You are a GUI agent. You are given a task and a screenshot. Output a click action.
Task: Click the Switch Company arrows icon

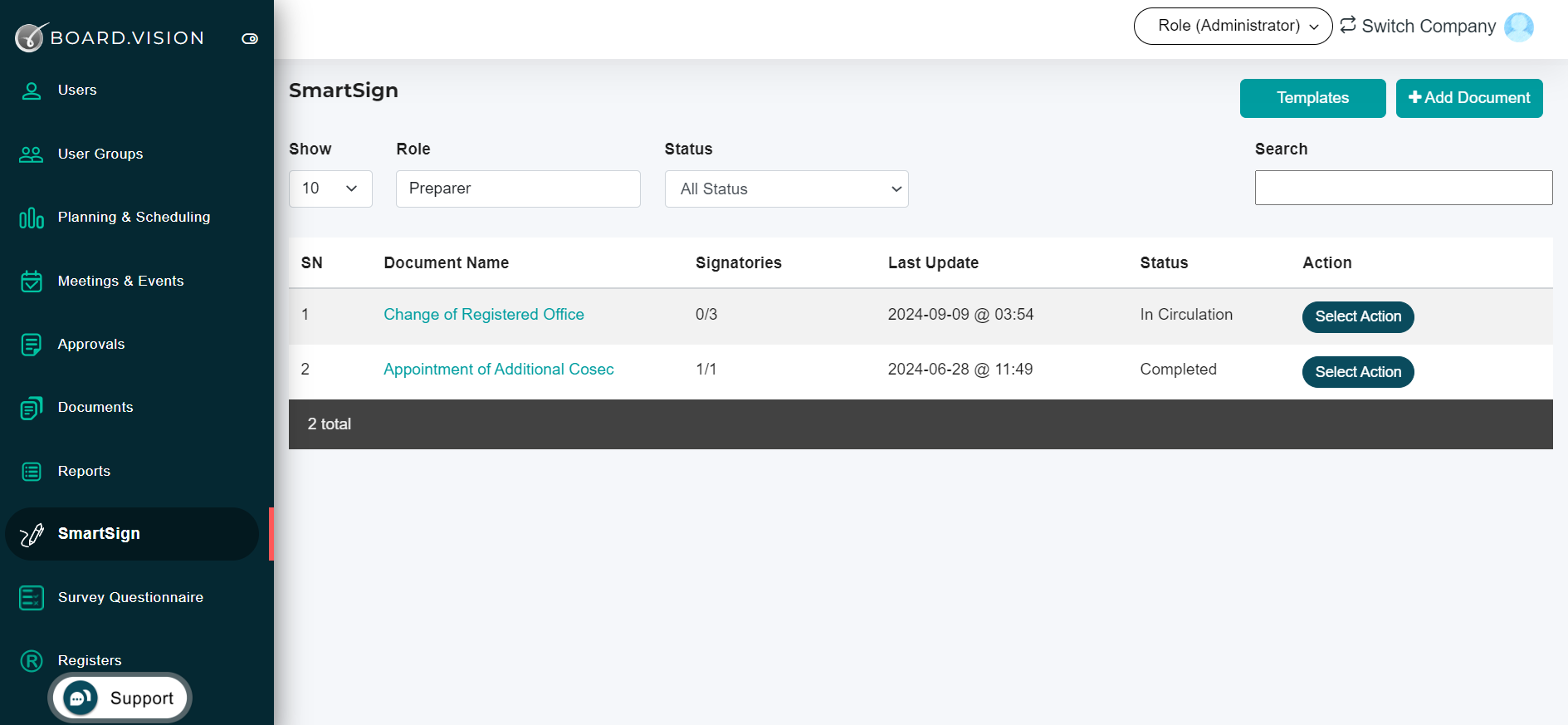[x=1348, y=25]
